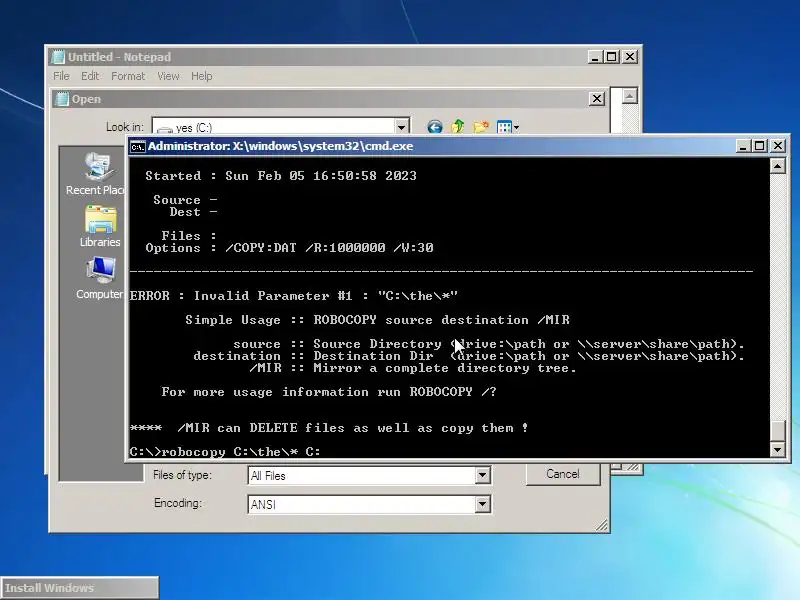The image size is (800, 600).
Task: Close the cmd.exe window
Action: coord(778,146)
